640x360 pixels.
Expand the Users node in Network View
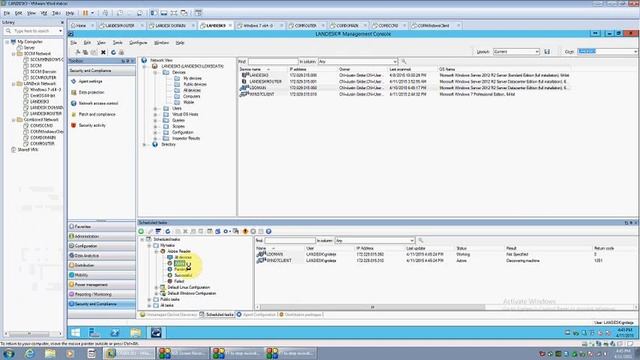tap(156, 109)
